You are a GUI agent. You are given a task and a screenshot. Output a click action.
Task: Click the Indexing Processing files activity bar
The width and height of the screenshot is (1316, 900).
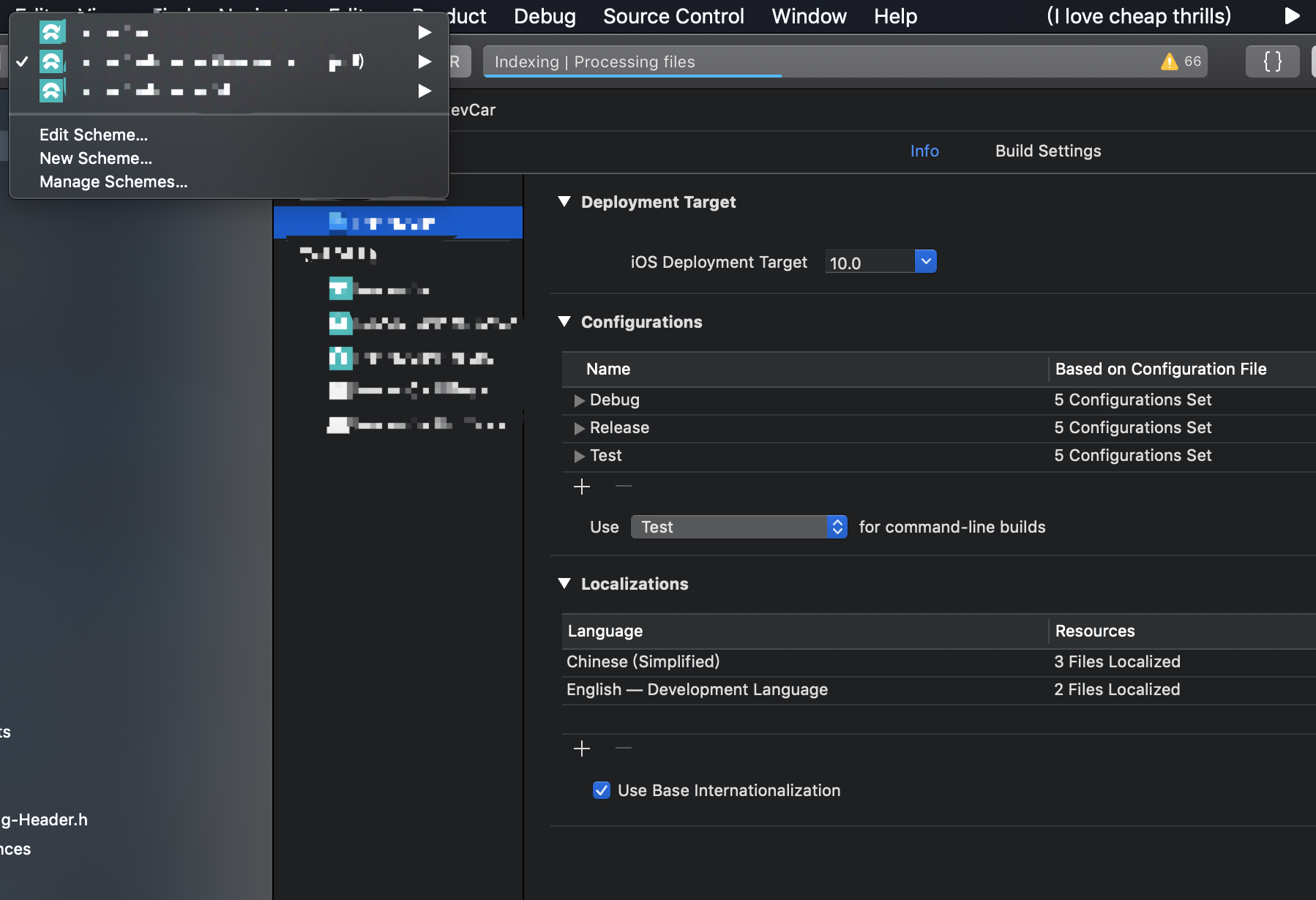point(845,61)
